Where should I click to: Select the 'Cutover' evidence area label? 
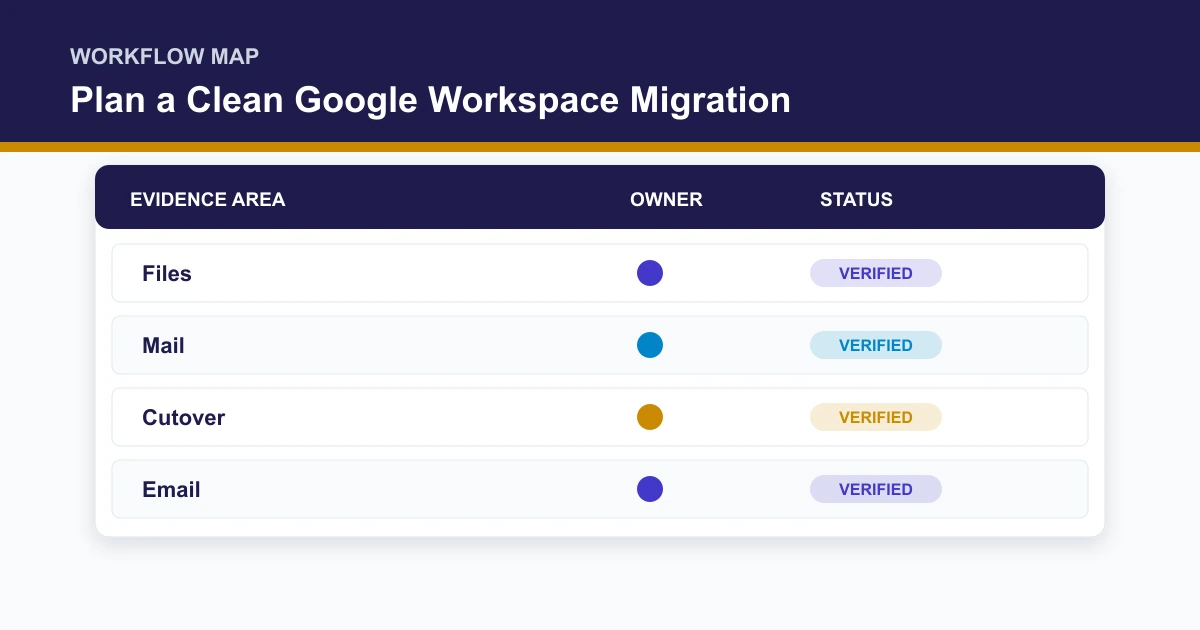184,417
